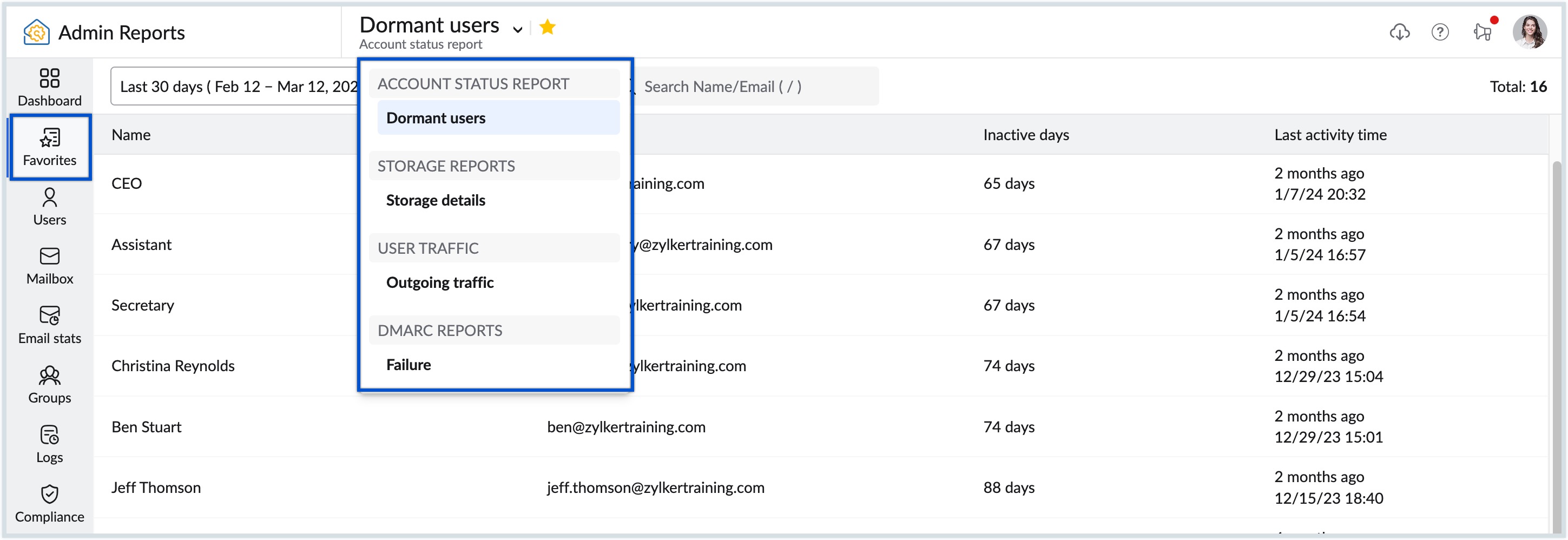Click the Search Name/Email input field

[x=755, y=87]
